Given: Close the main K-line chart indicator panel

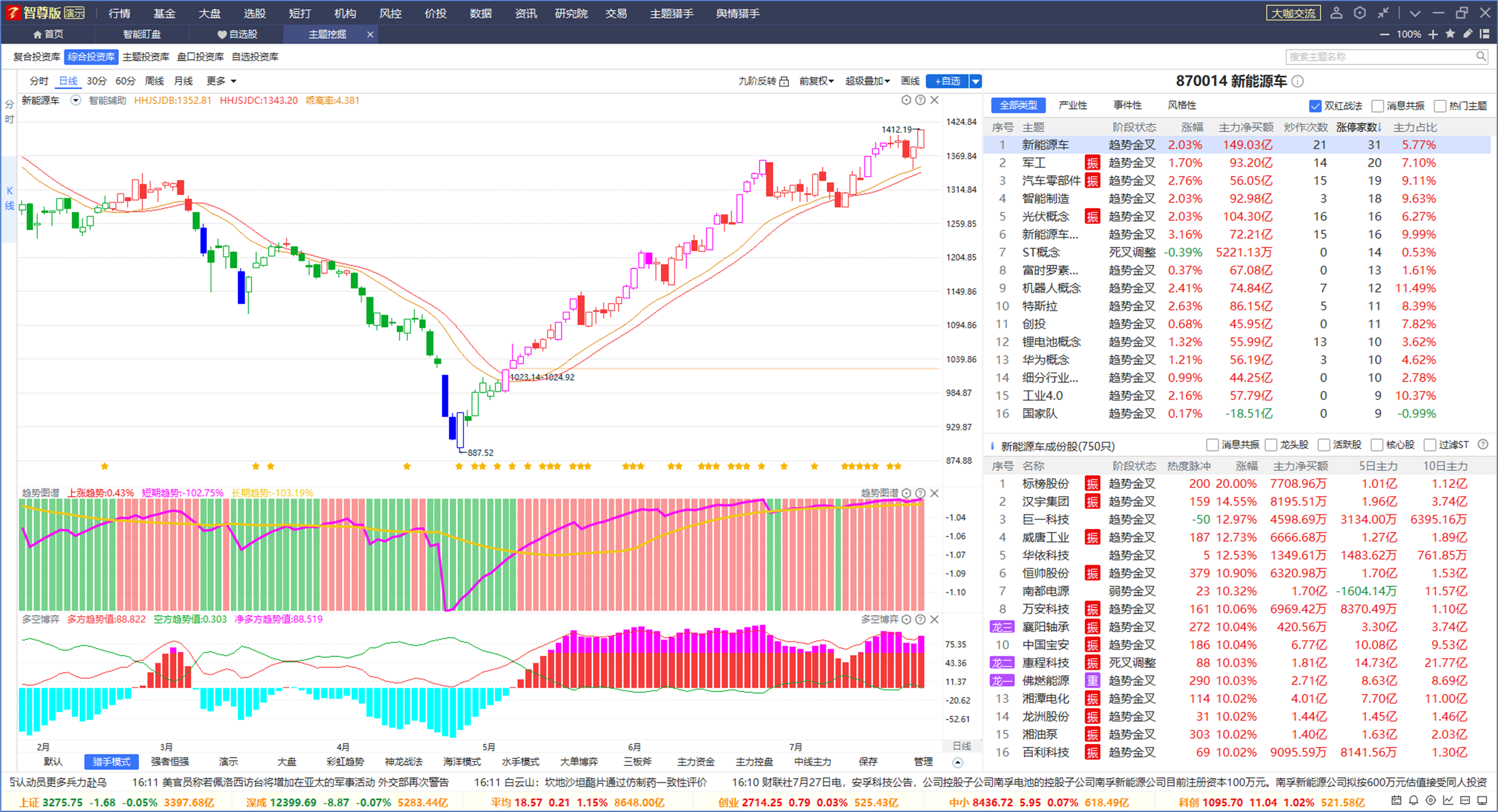Looking at the screenshot, I should point(935,100).
